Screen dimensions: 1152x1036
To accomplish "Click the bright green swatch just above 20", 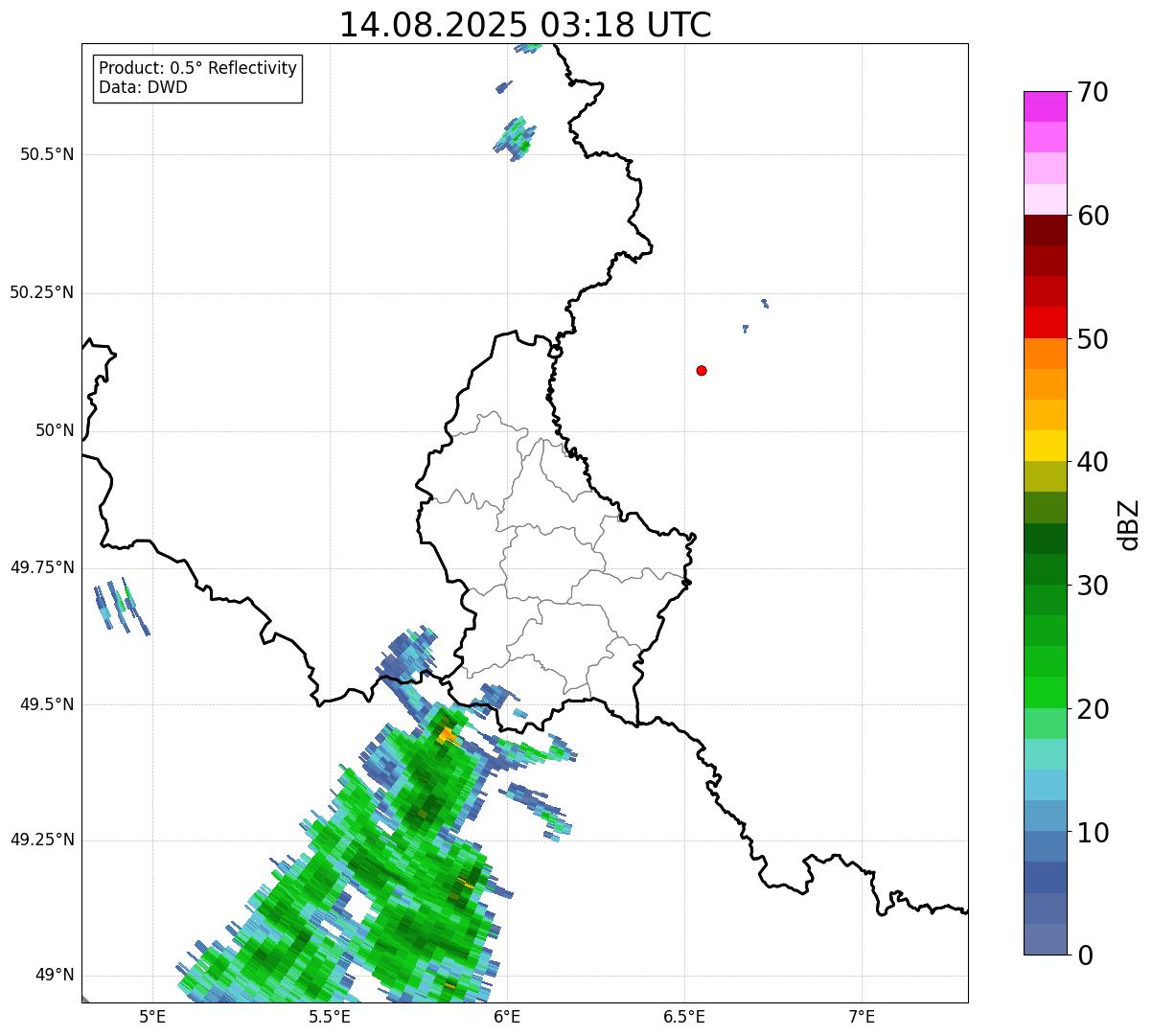I will pos(1045,692).
